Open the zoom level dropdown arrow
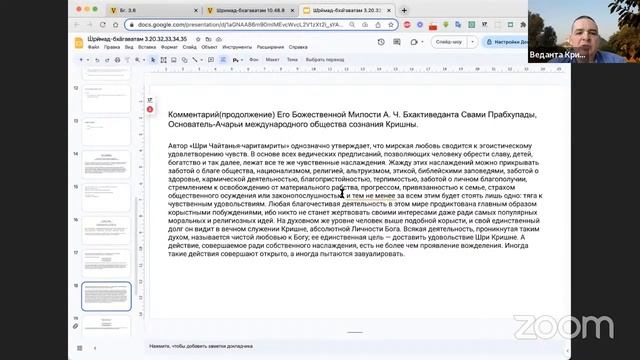Screen dimensions: 640x360 (144, 60)
